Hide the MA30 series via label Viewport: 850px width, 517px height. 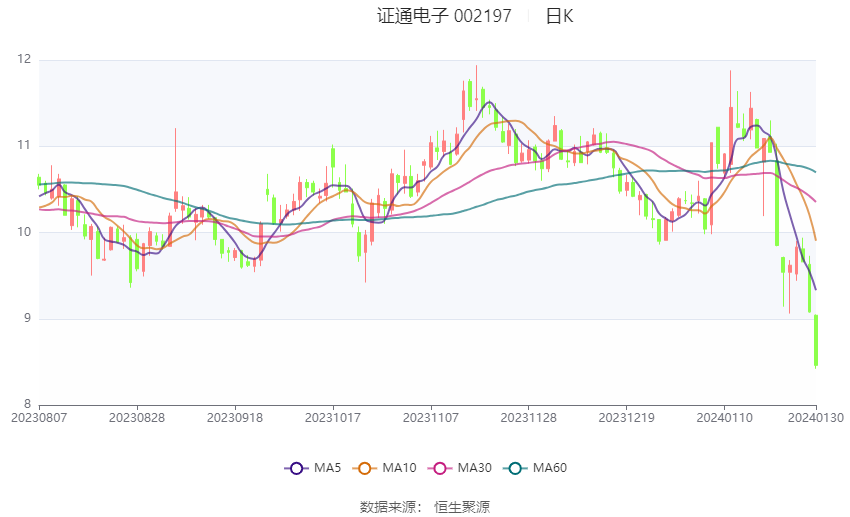(474, 468)
